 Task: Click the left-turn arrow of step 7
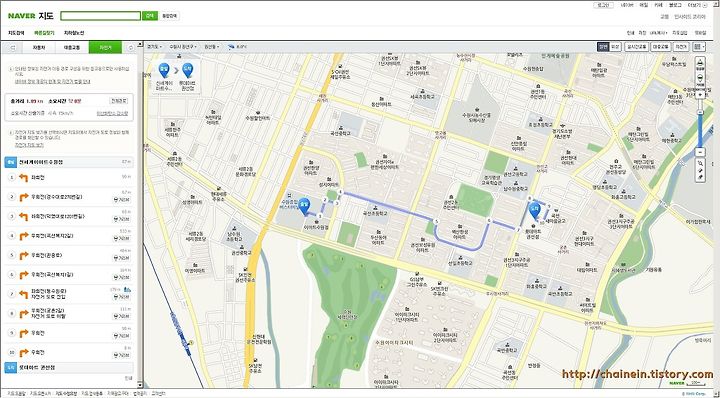coord(24,294)
